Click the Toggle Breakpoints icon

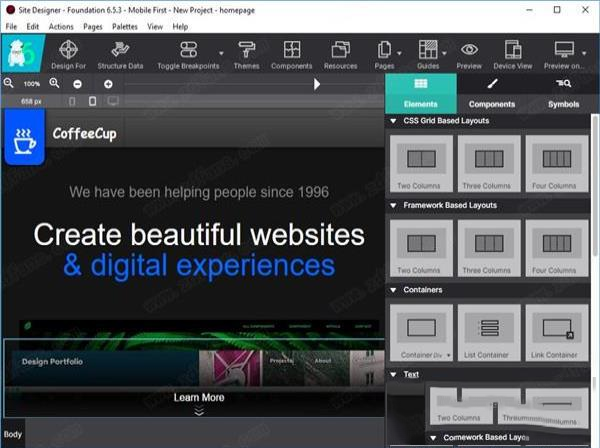(188, 50)
